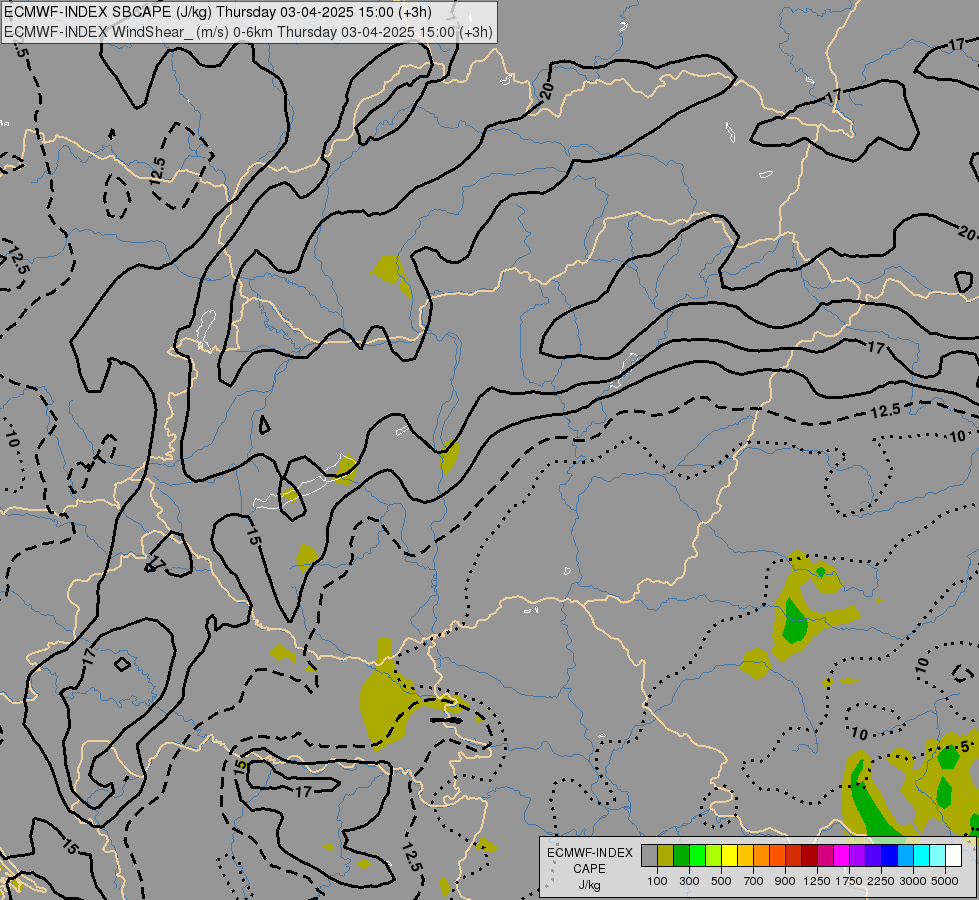
Task: Click the pure yellow legend swatch
Action: (729, 856)
